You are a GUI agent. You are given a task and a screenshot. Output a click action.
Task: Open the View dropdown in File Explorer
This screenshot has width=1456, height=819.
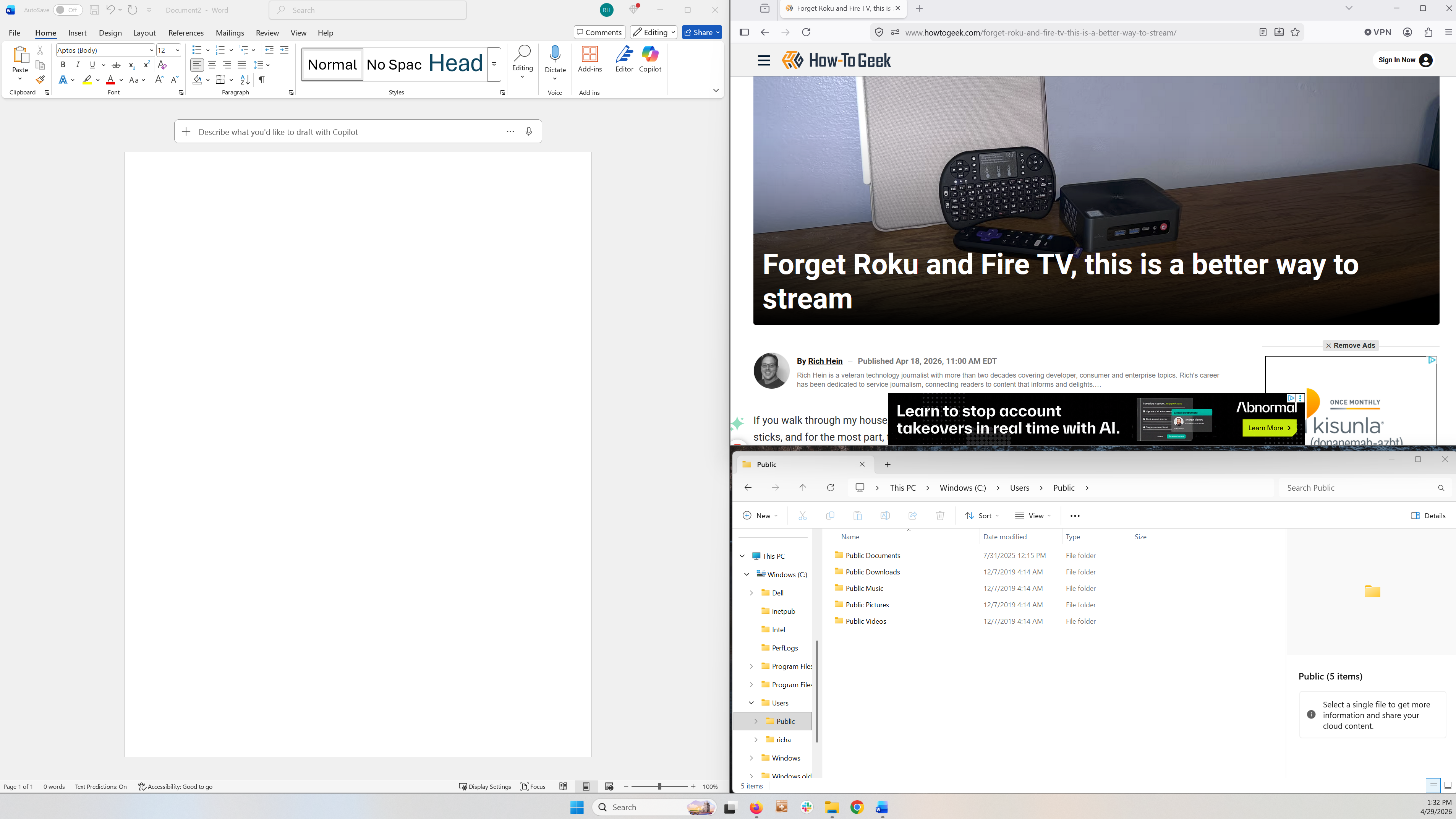[1033, 516]
